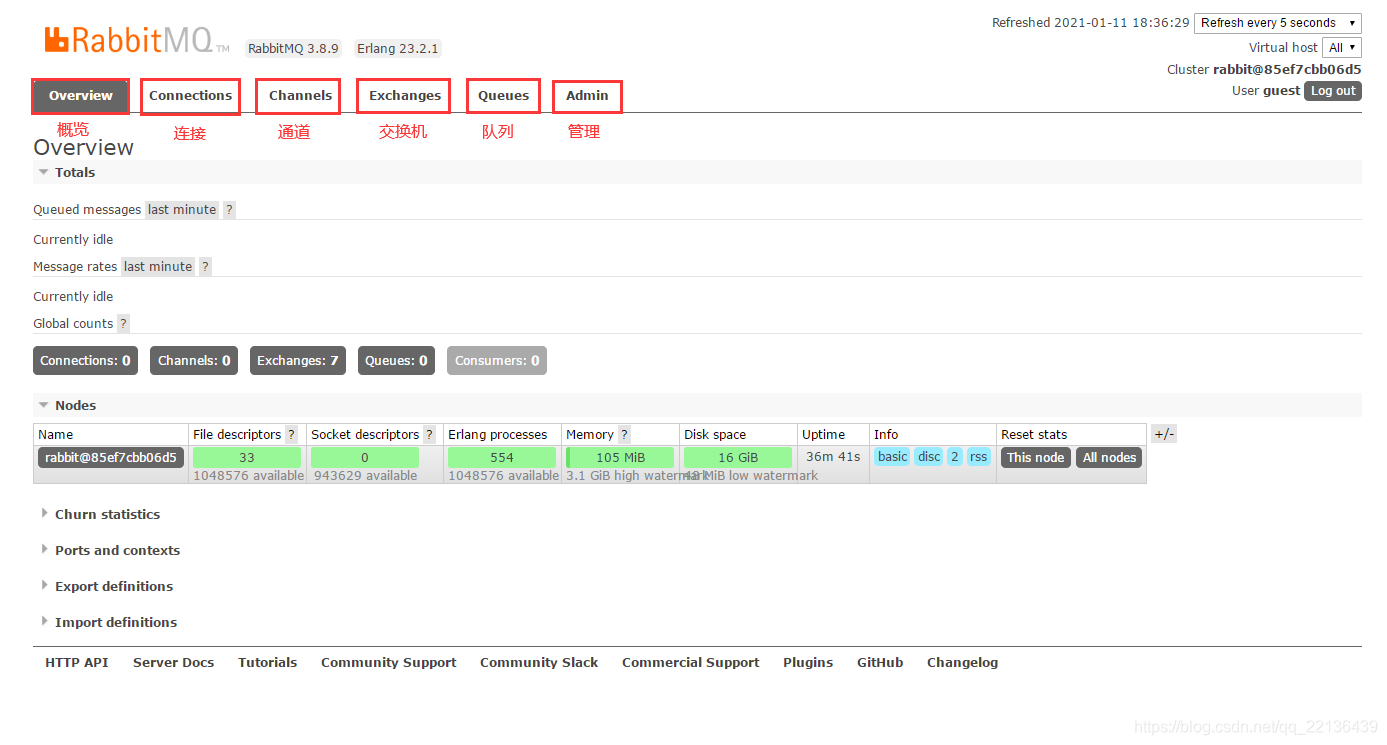Click the Erlang processes 554 bar

pyautogui.click(x=502, y=458)
